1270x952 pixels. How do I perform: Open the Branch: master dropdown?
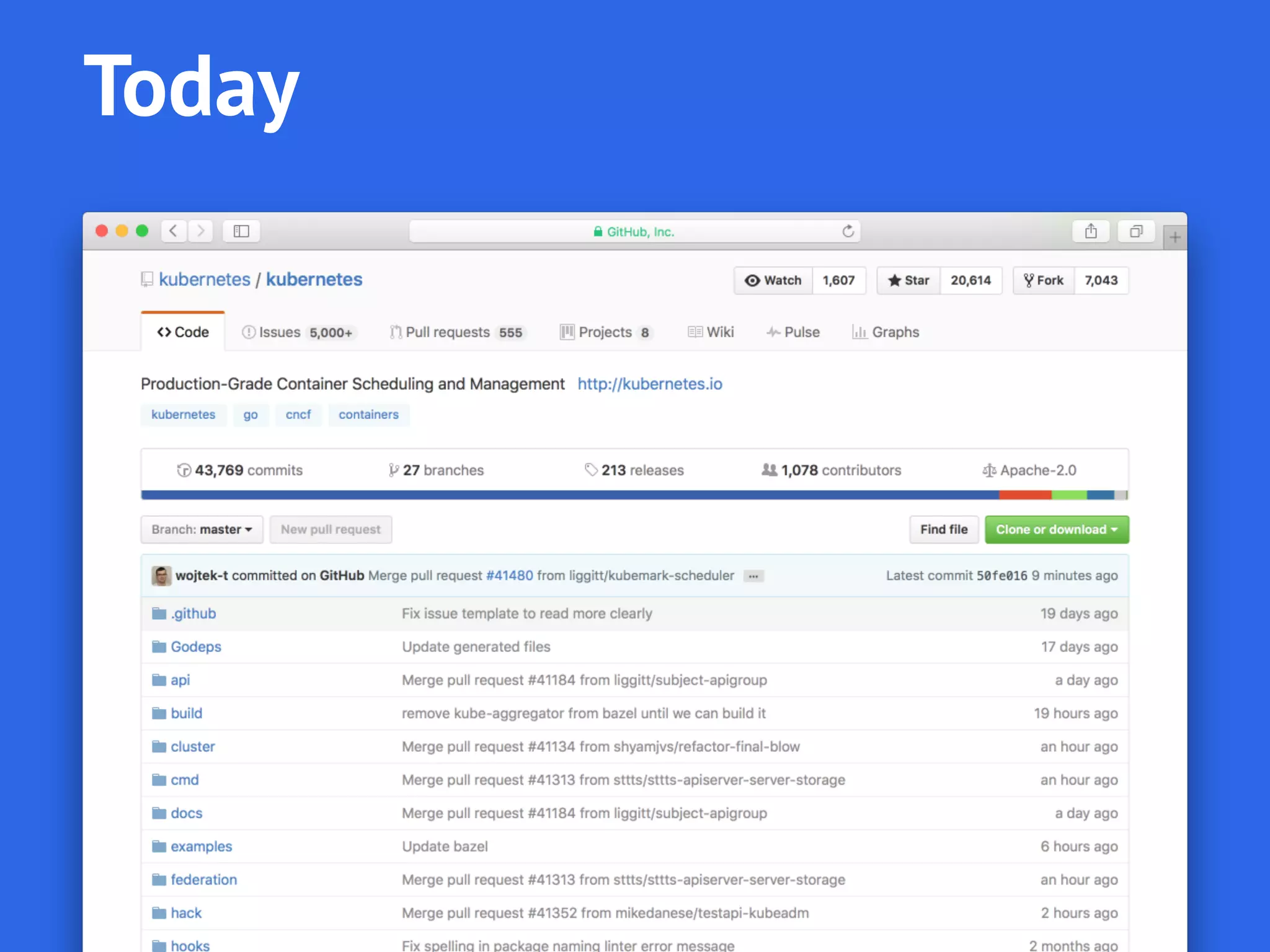click(x=202, y=529)
